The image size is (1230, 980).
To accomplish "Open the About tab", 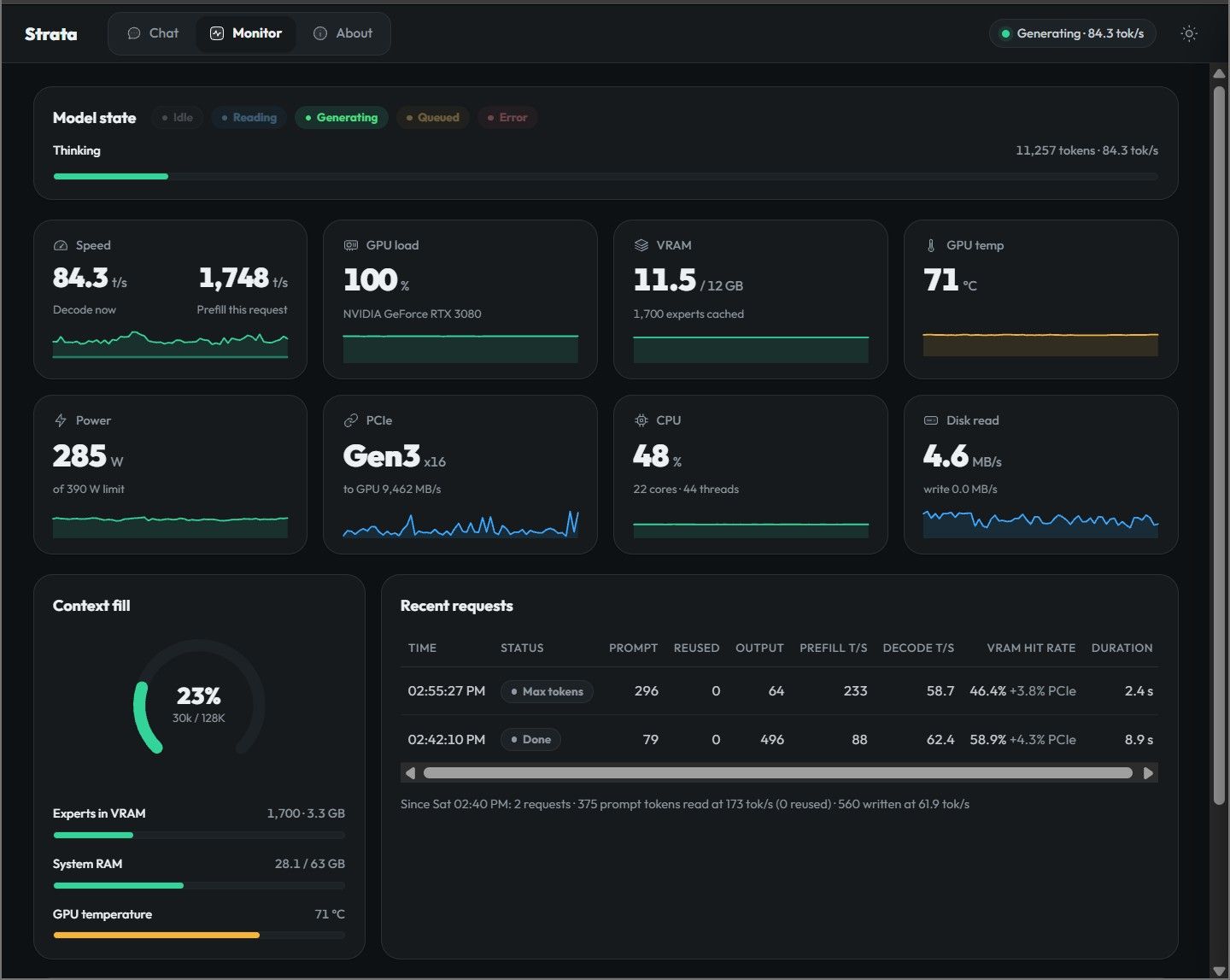I will pyautogui.click(x=343, y=33).
